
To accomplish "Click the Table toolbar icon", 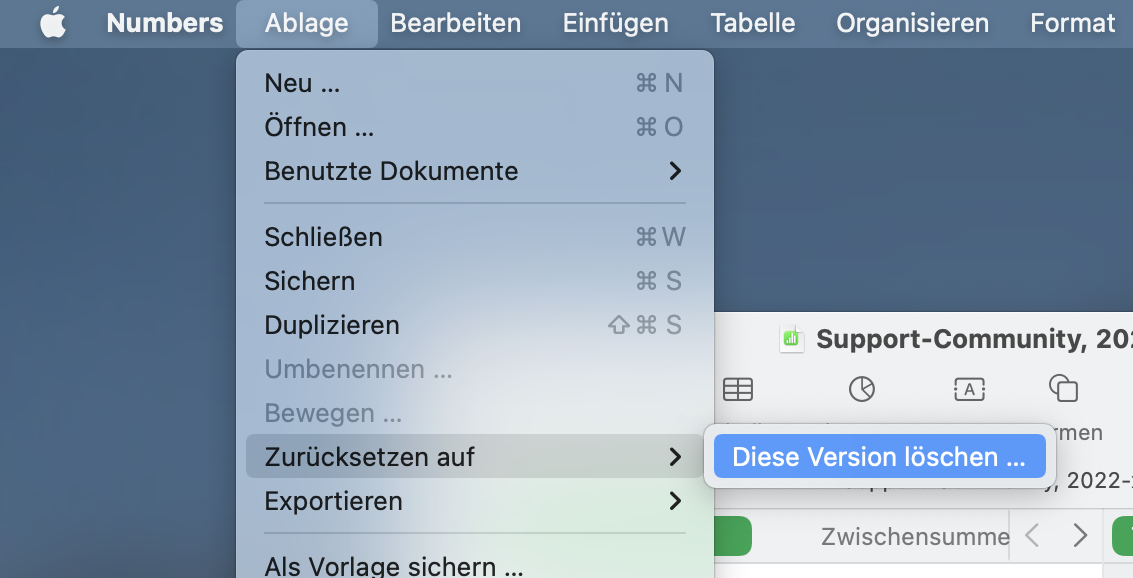I will (738, 389).
